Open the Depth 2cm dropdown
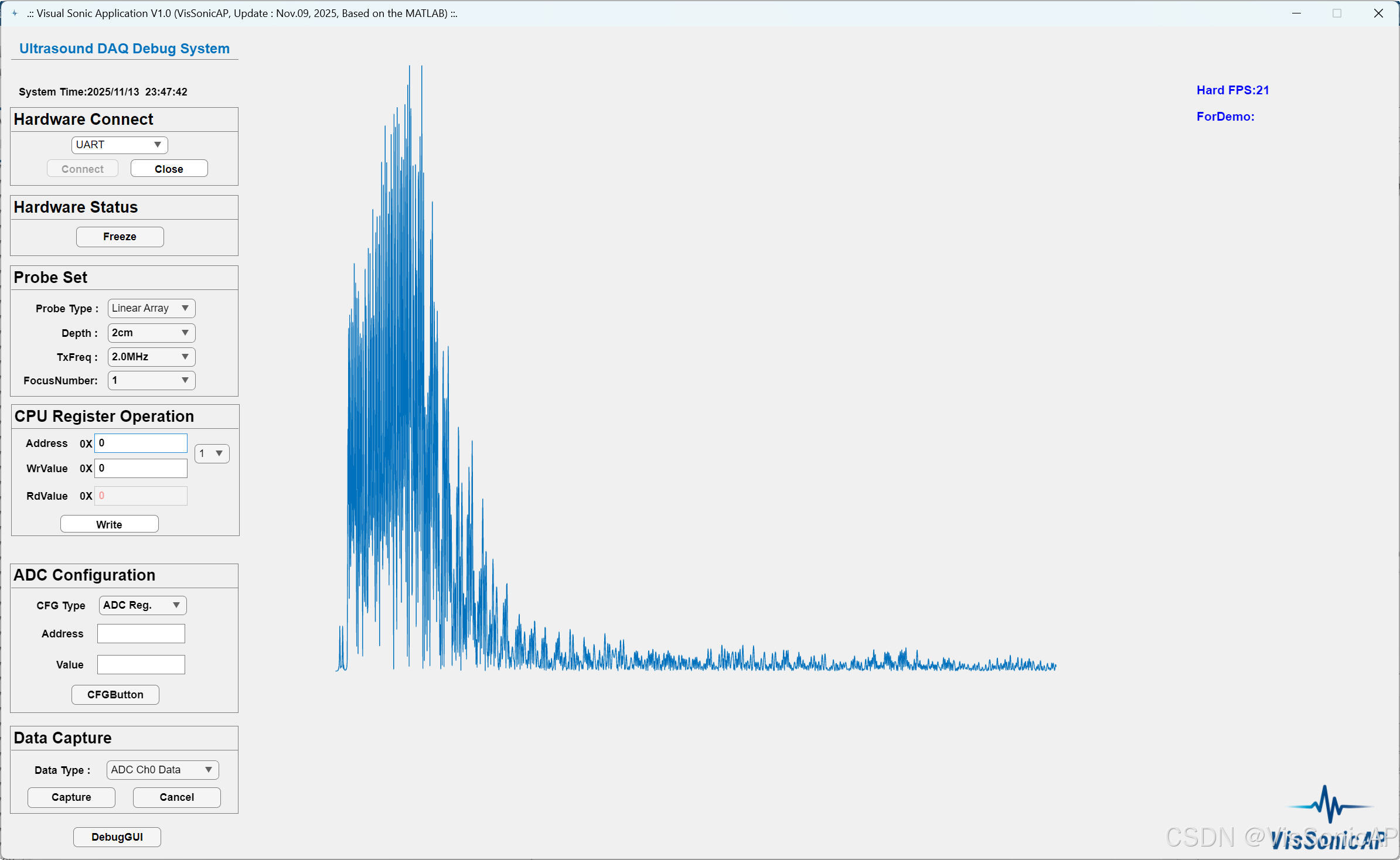The width and height of the screenshot is (1400, 860). click(x=151, y=333)
